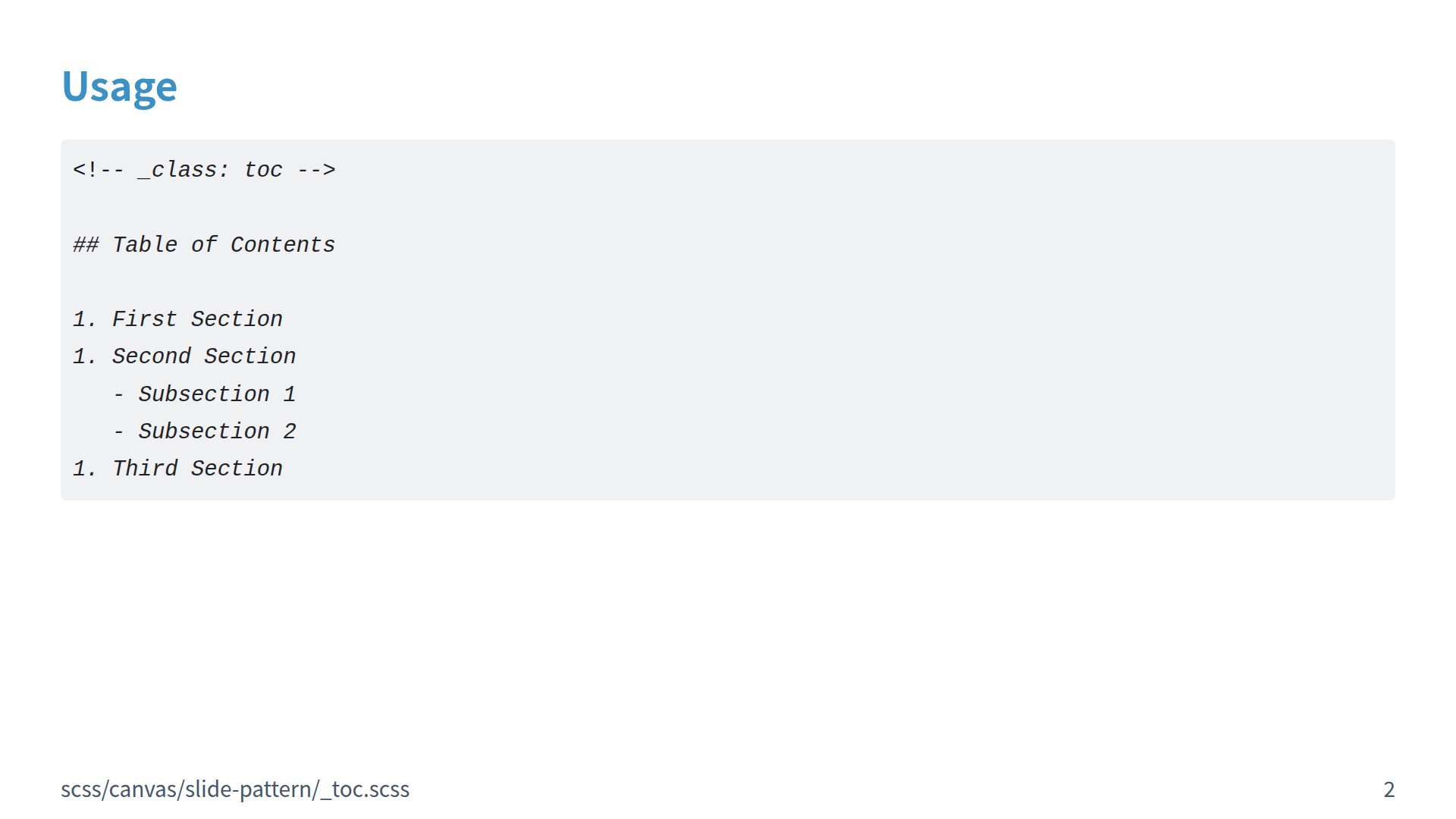Click the "1. First Section" list line

point(177,319)
